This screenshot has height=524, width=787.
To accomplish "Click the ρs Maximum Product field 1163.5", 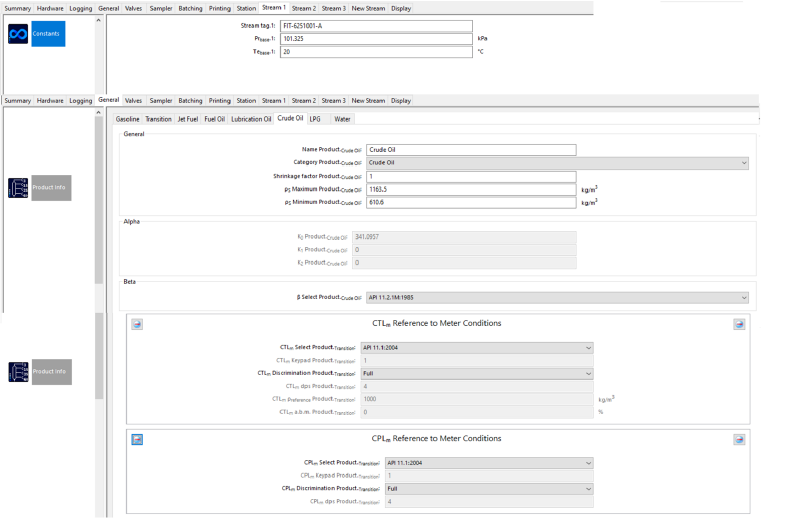I will tap(471, 189).
